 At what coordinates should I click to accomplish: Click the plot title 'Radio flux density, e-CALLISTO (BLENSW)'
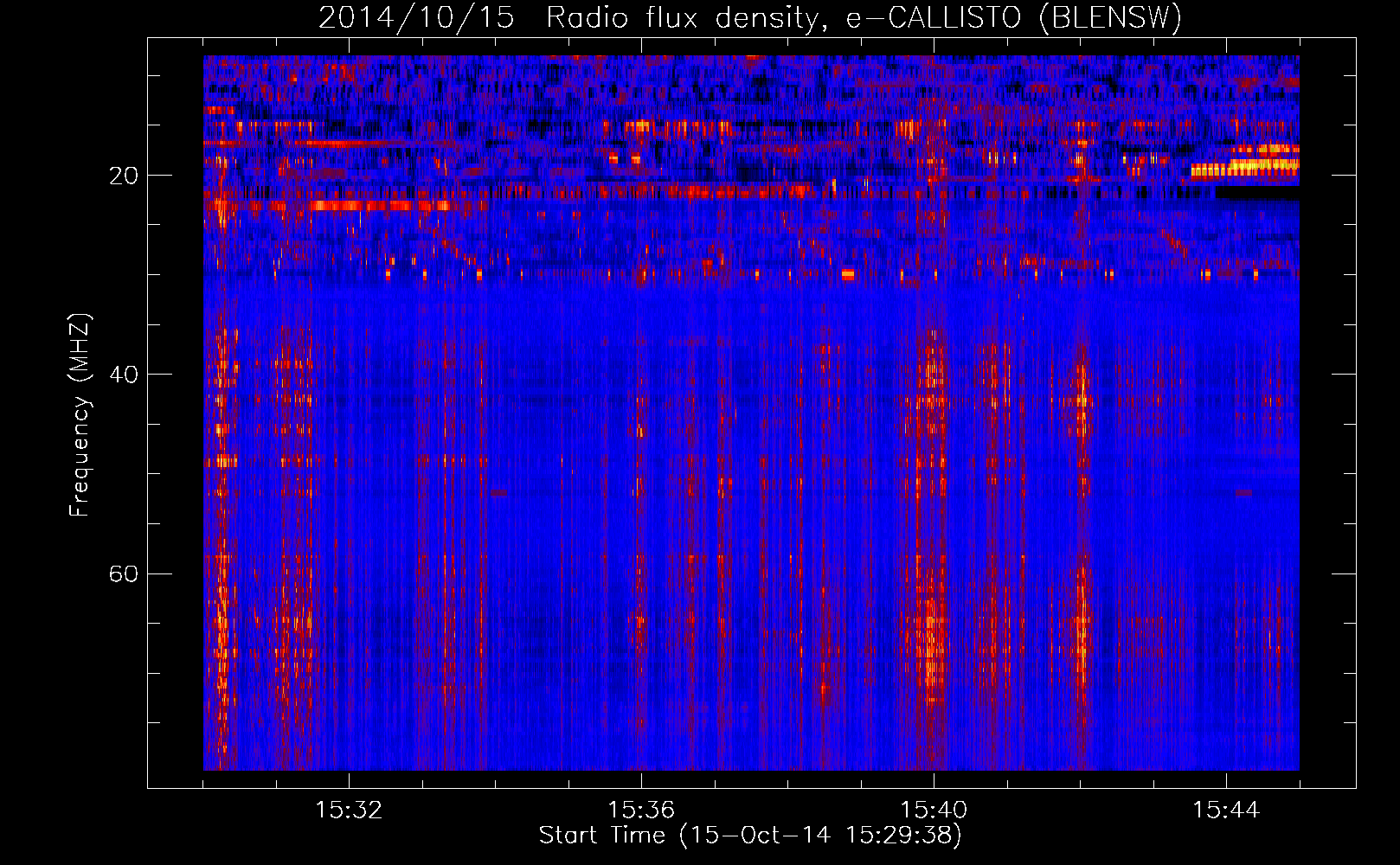864,18
